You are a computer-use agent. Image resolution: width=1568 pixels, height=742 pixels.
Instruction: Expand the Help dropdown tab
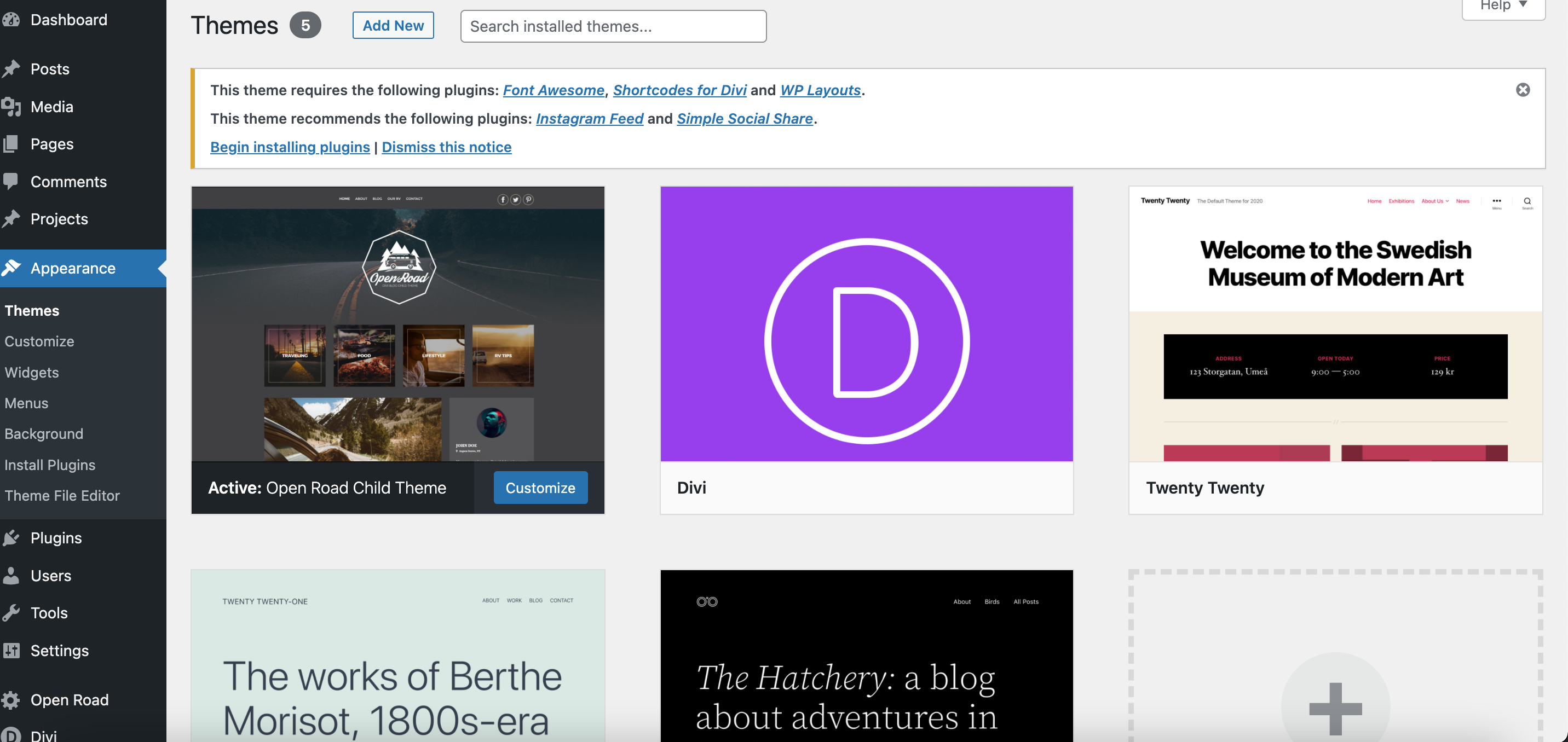click(x=1503, y=6)
